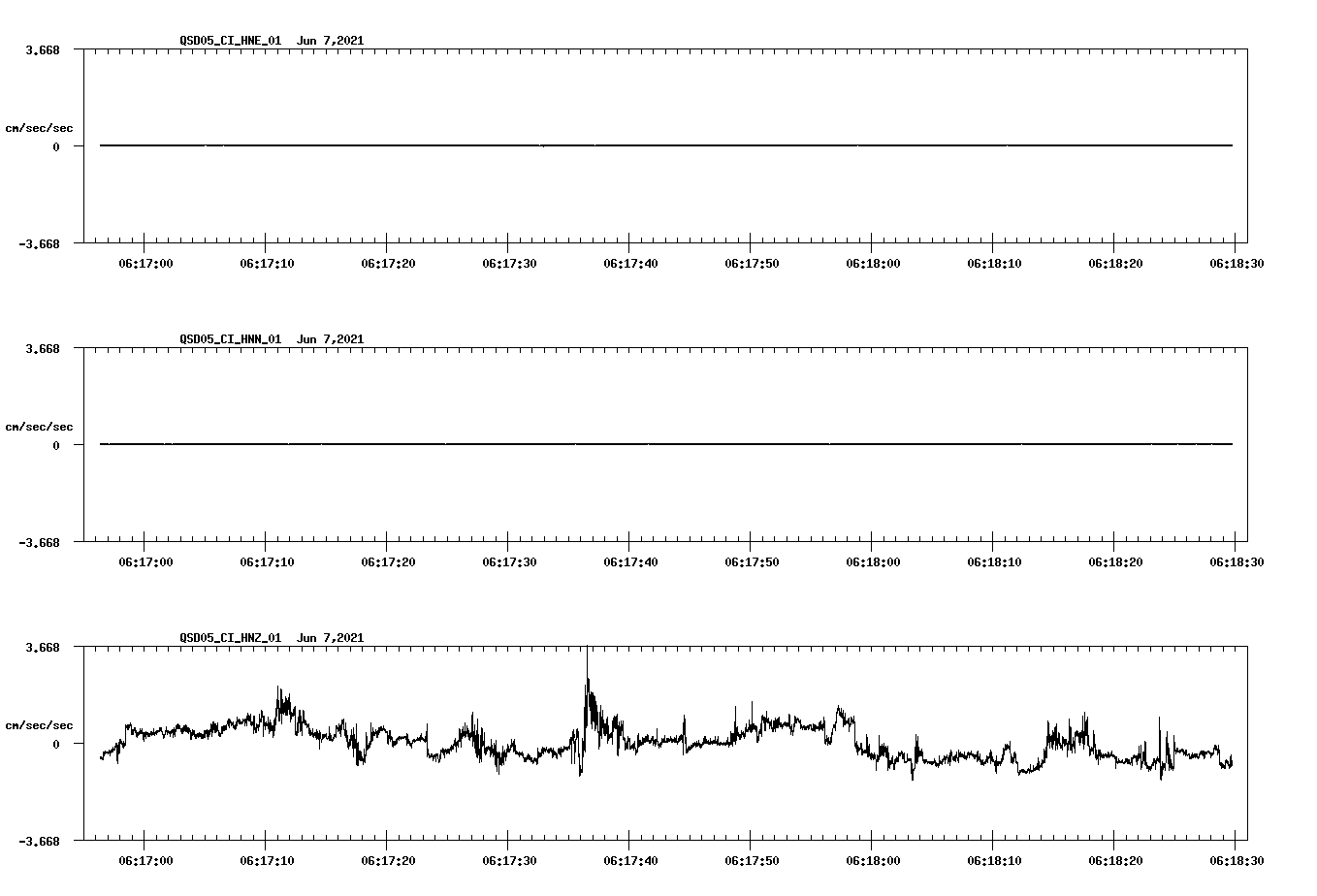Select 06:18:10 tick label on HNN axis
This screenshot has height=896, width=1317.
(x=994, y=561)
